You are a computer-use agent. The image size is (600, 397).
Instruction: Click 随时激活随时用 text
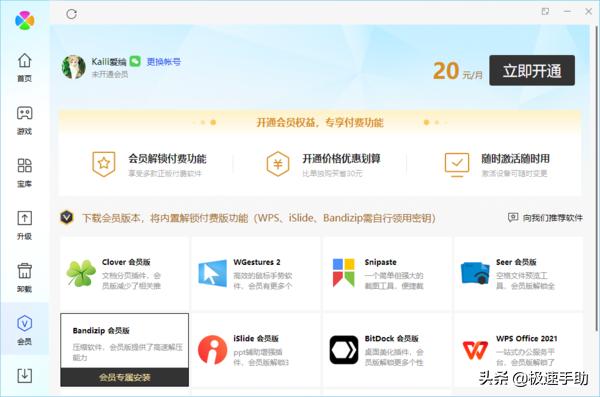pos(515,158)
